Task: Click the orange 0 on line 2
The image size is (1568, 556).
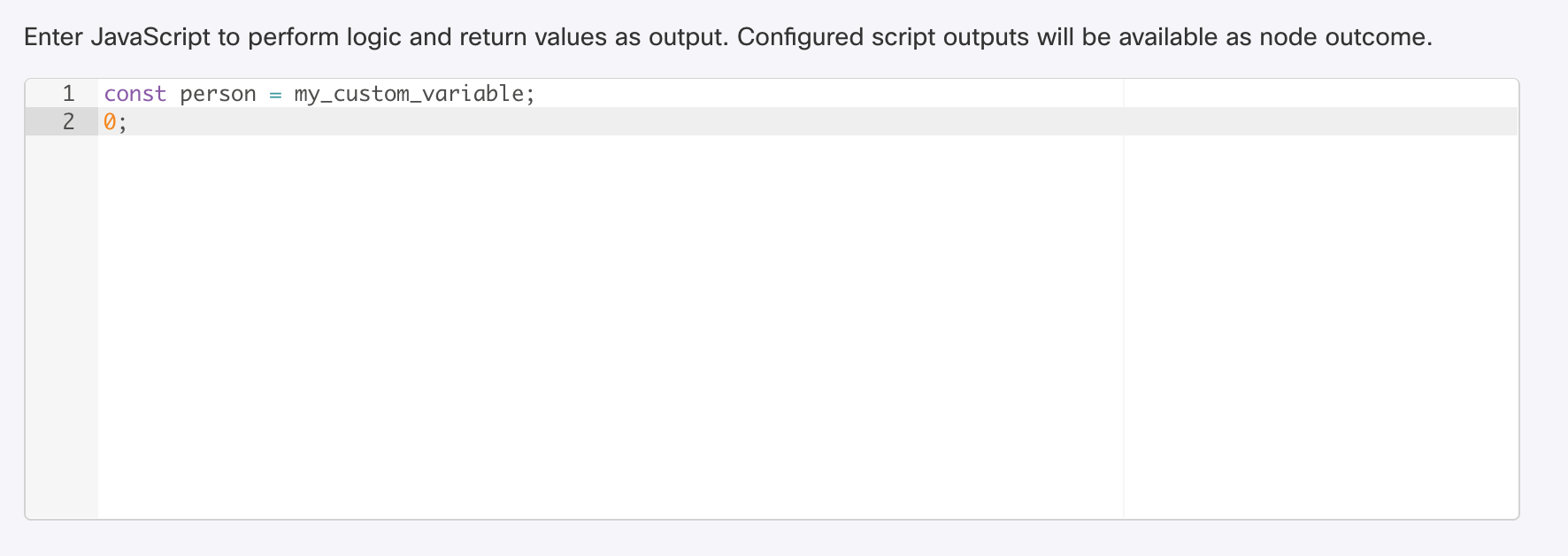Action: point(110,122)
